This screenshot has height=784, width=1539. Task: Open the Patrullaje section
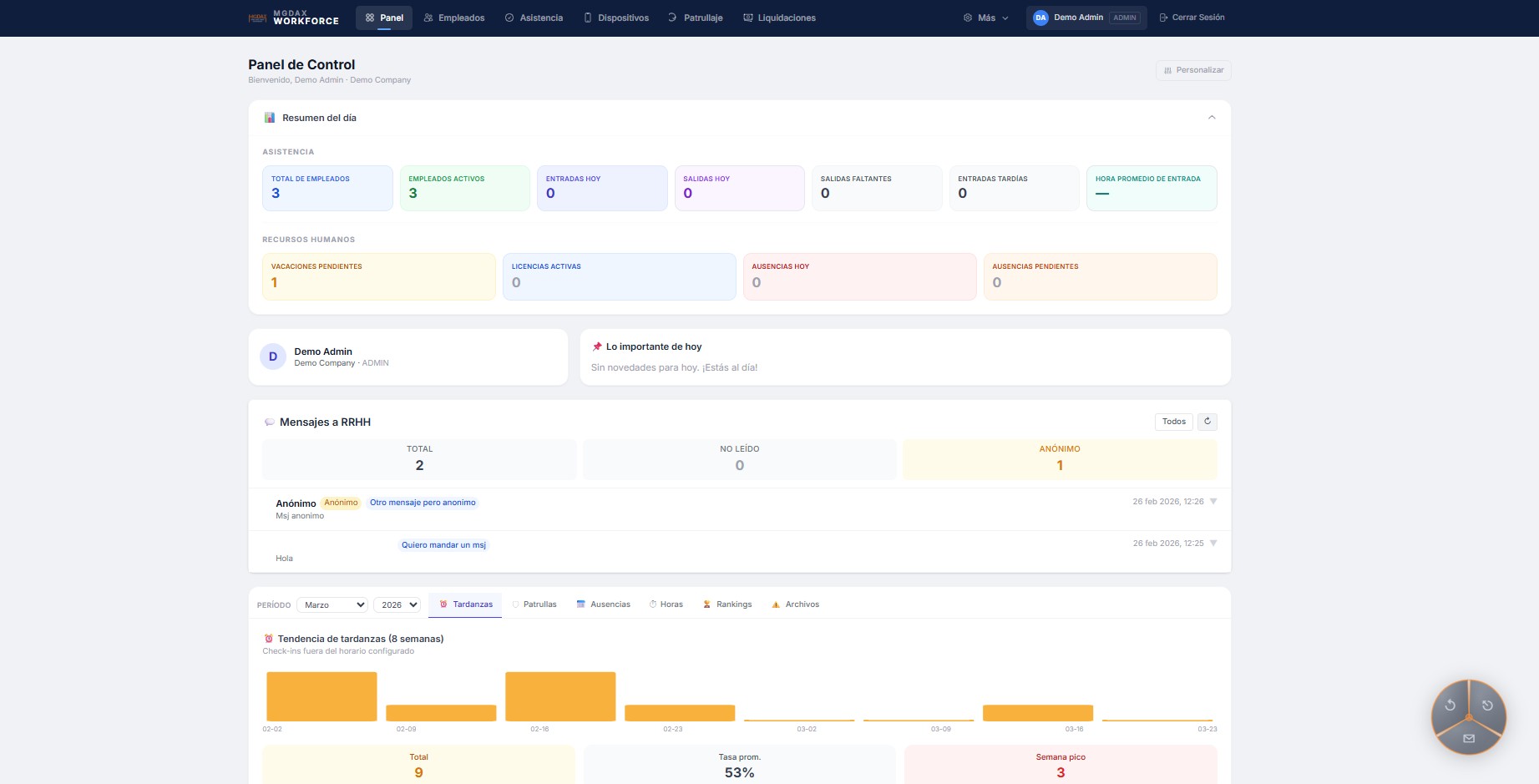(671, 17)
